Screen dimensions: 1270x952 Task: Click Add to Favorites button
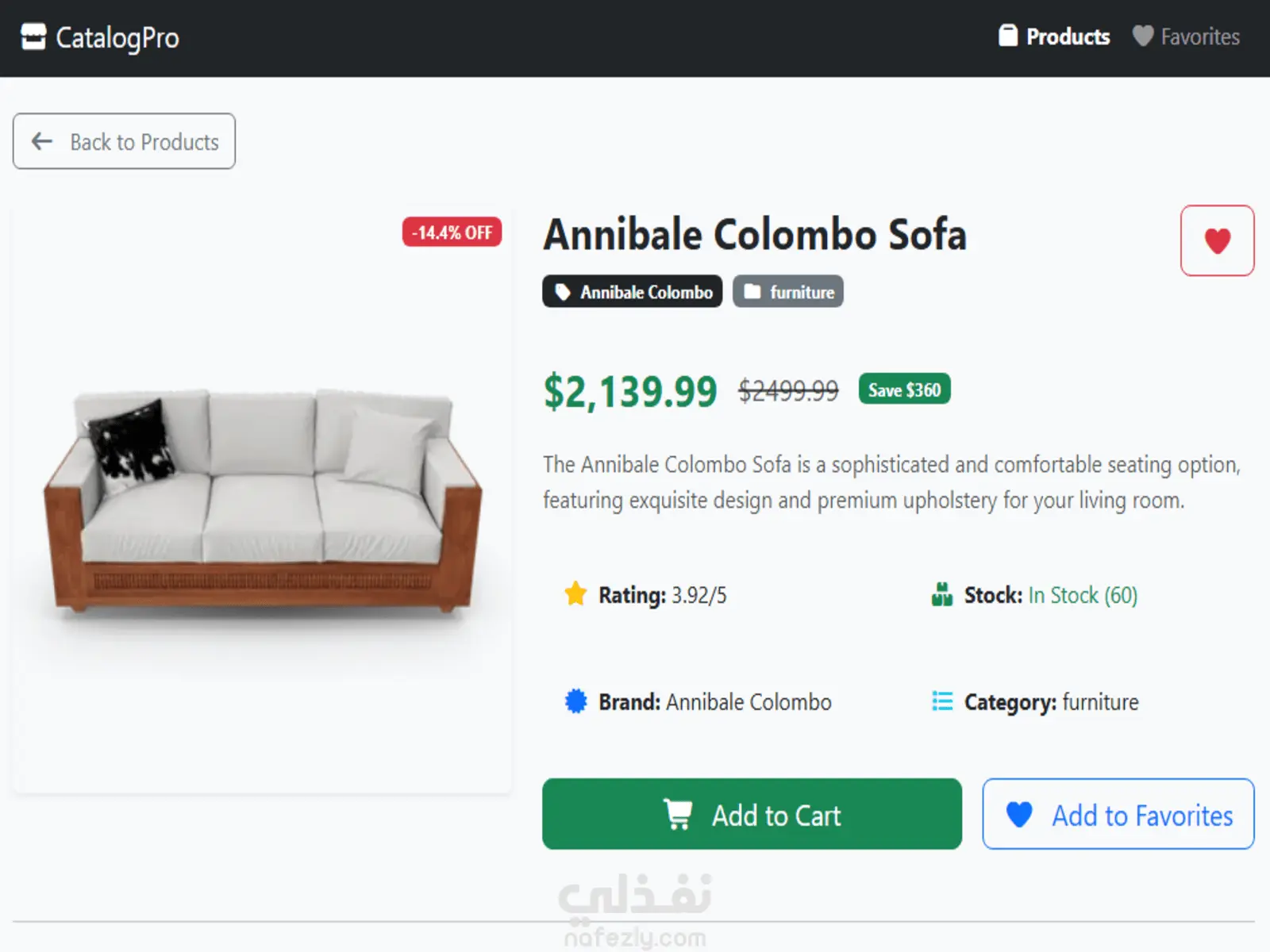(x=1118, y=814)
